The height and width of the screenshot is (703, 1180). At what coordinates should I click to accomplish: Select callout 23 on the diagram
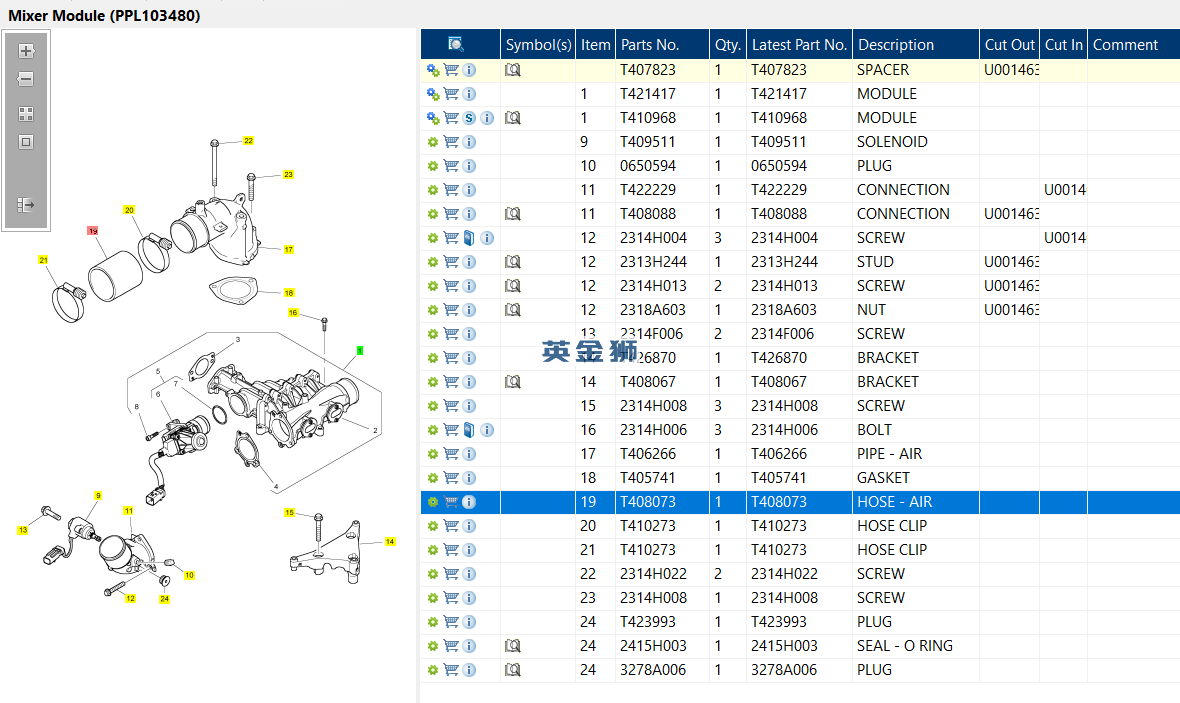tap(288, 175)
